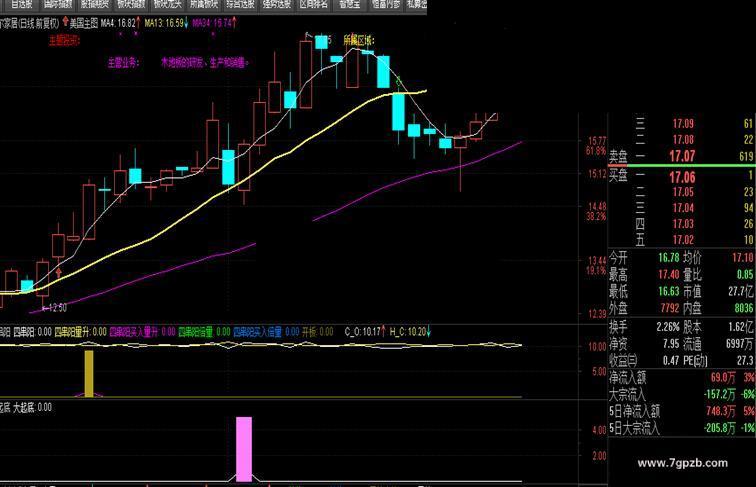Click the 5日净流入额 748.3万 value

point(721,411)
